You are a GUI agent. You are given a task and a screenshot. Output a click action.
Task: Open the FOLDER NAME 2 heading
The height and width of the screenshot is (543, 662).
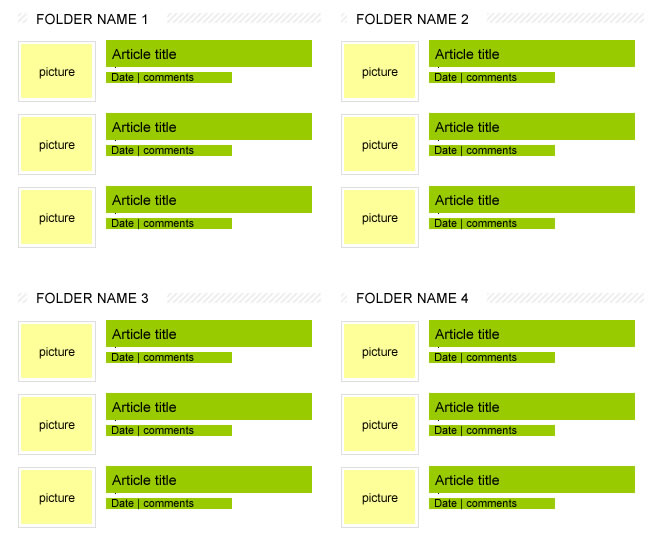[412, 19]
